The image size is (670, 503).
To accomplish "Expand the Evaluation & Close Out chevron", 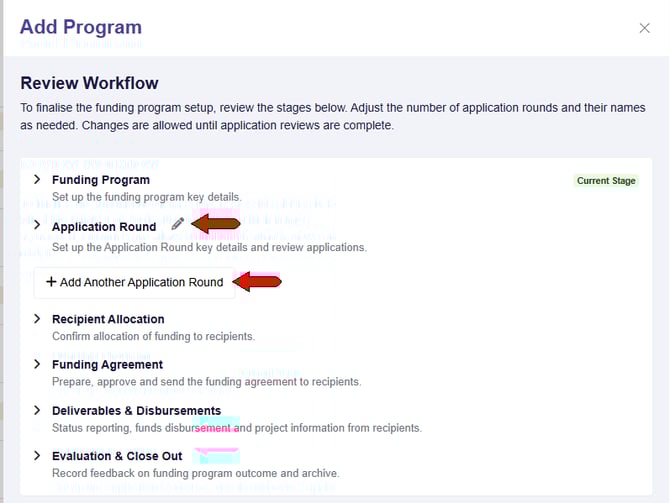I will pyautogui.click(x=37, y=456).
